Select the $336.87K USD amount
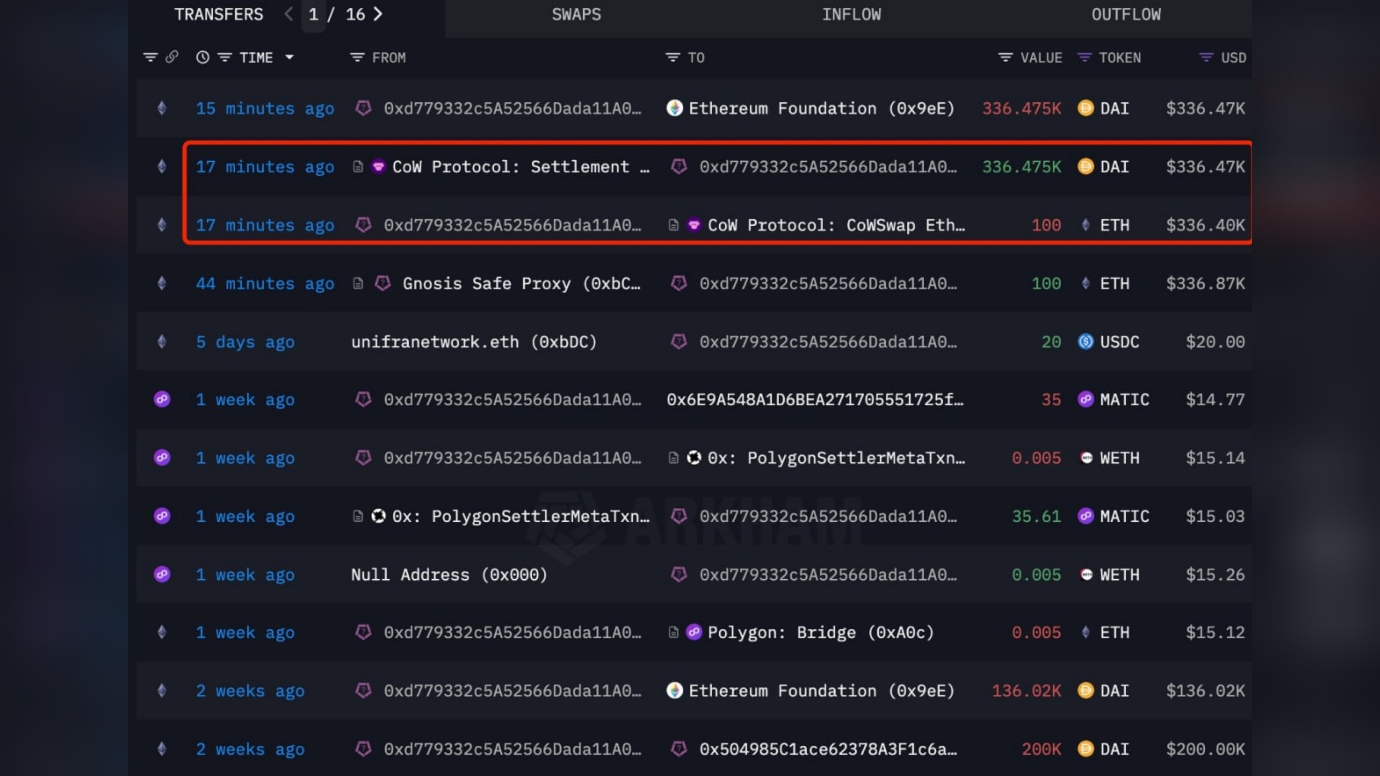1380x776 pixels. tap(1205, 284)
